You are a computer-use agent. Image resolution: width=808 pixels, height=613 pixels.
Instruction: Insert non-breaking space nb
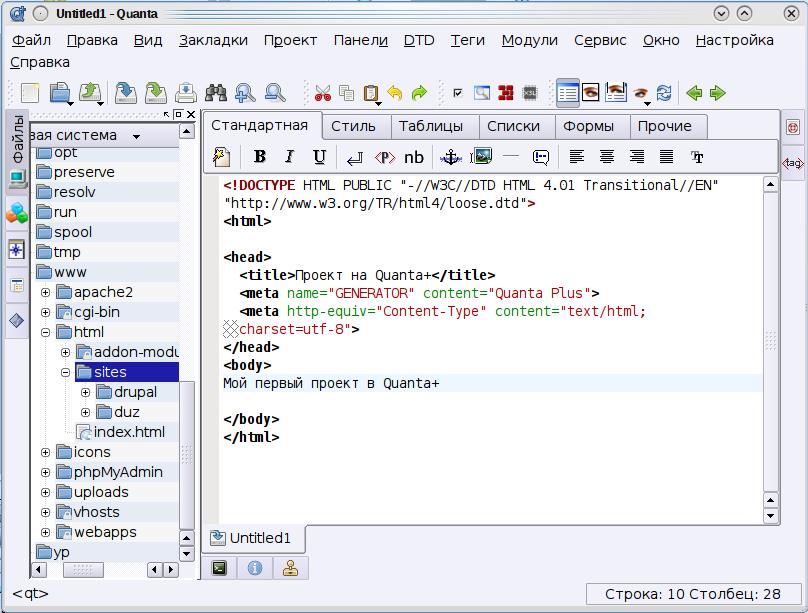[x=414, y=157]
